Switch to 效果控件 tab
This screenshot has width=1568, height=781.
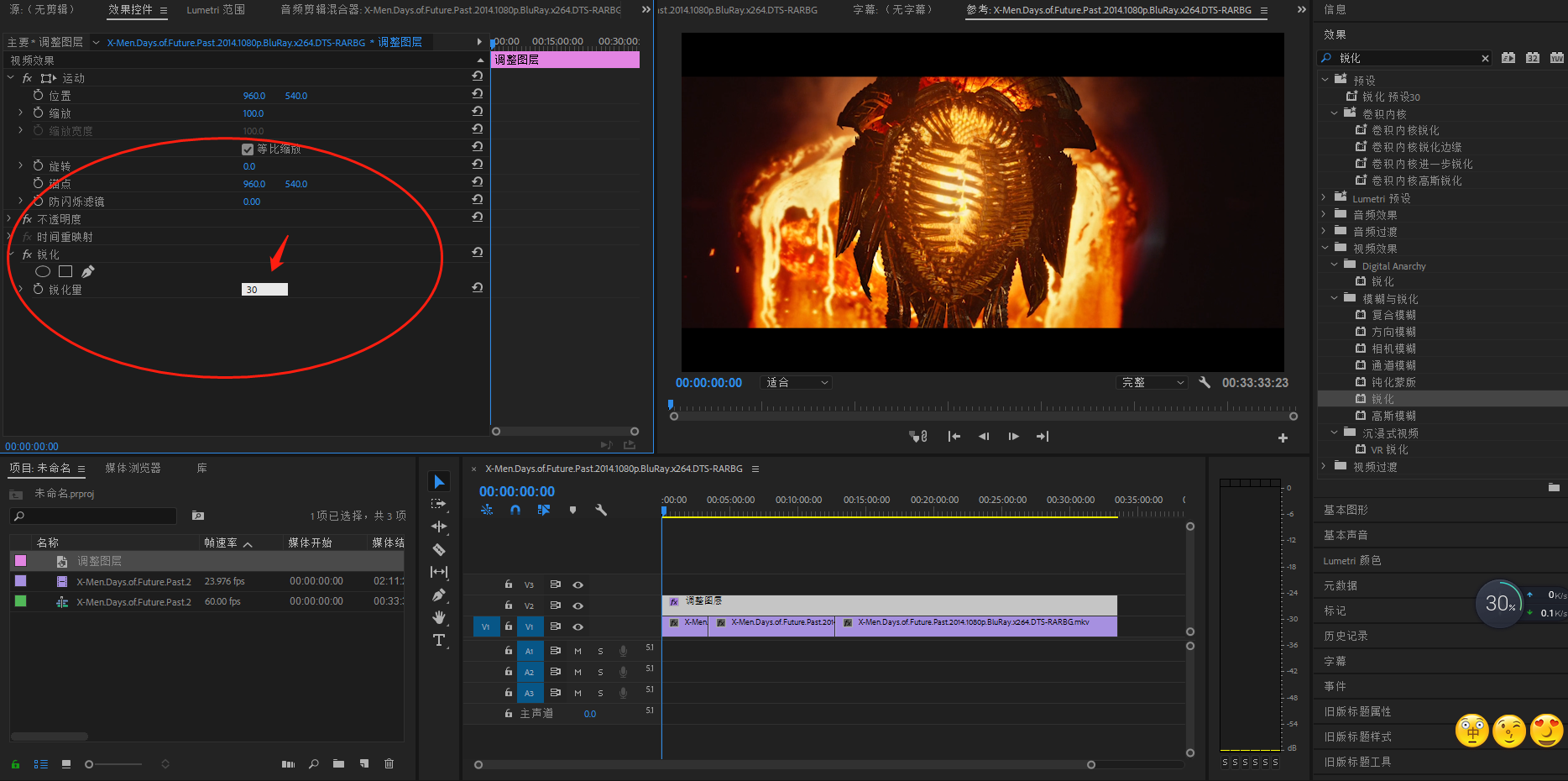(x=130, y=10)
